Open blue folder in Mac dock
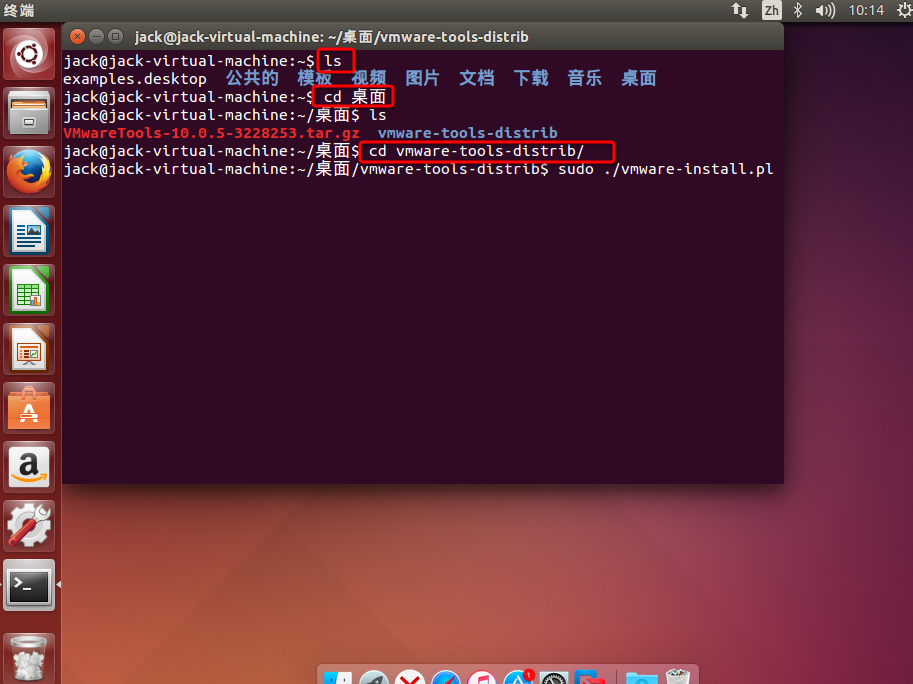 coord(642,678)
